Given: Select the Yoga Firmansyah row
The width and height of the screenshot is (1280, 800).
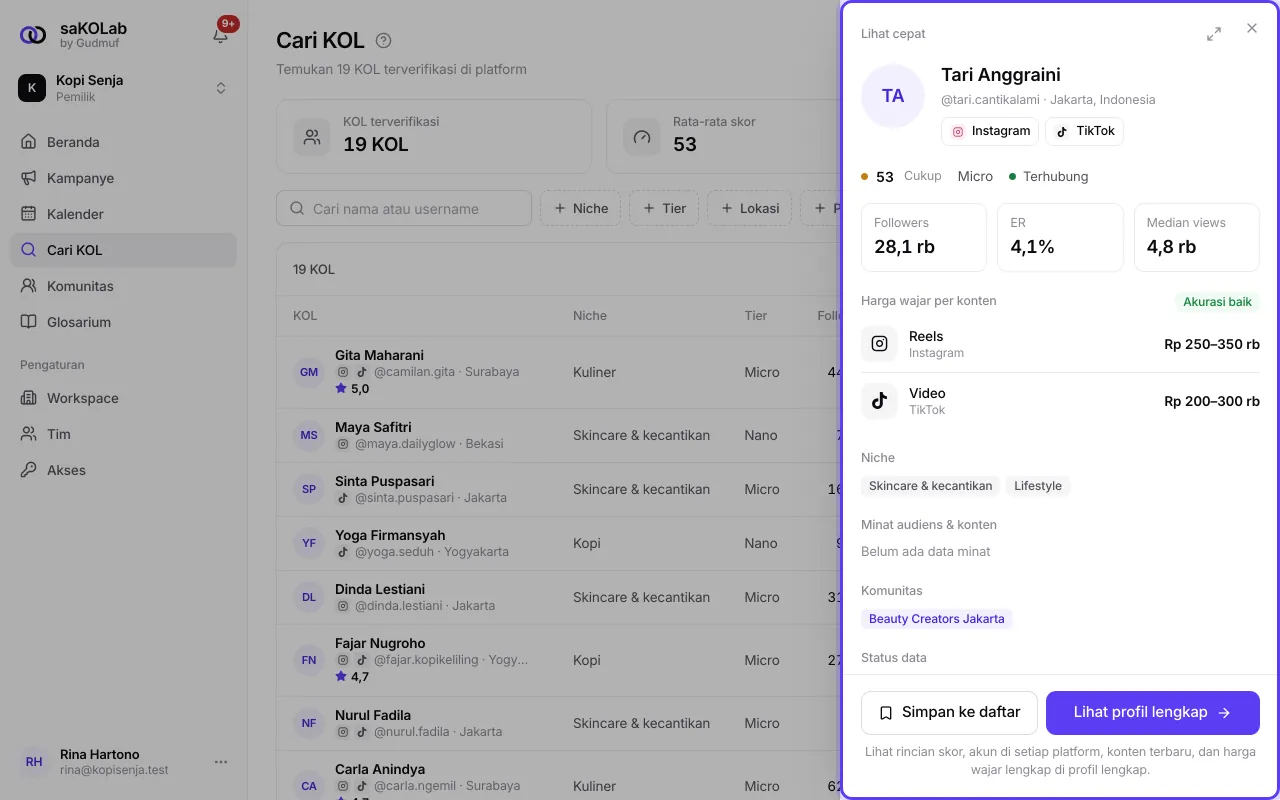Looking at the screenshot, I should 558,543.
